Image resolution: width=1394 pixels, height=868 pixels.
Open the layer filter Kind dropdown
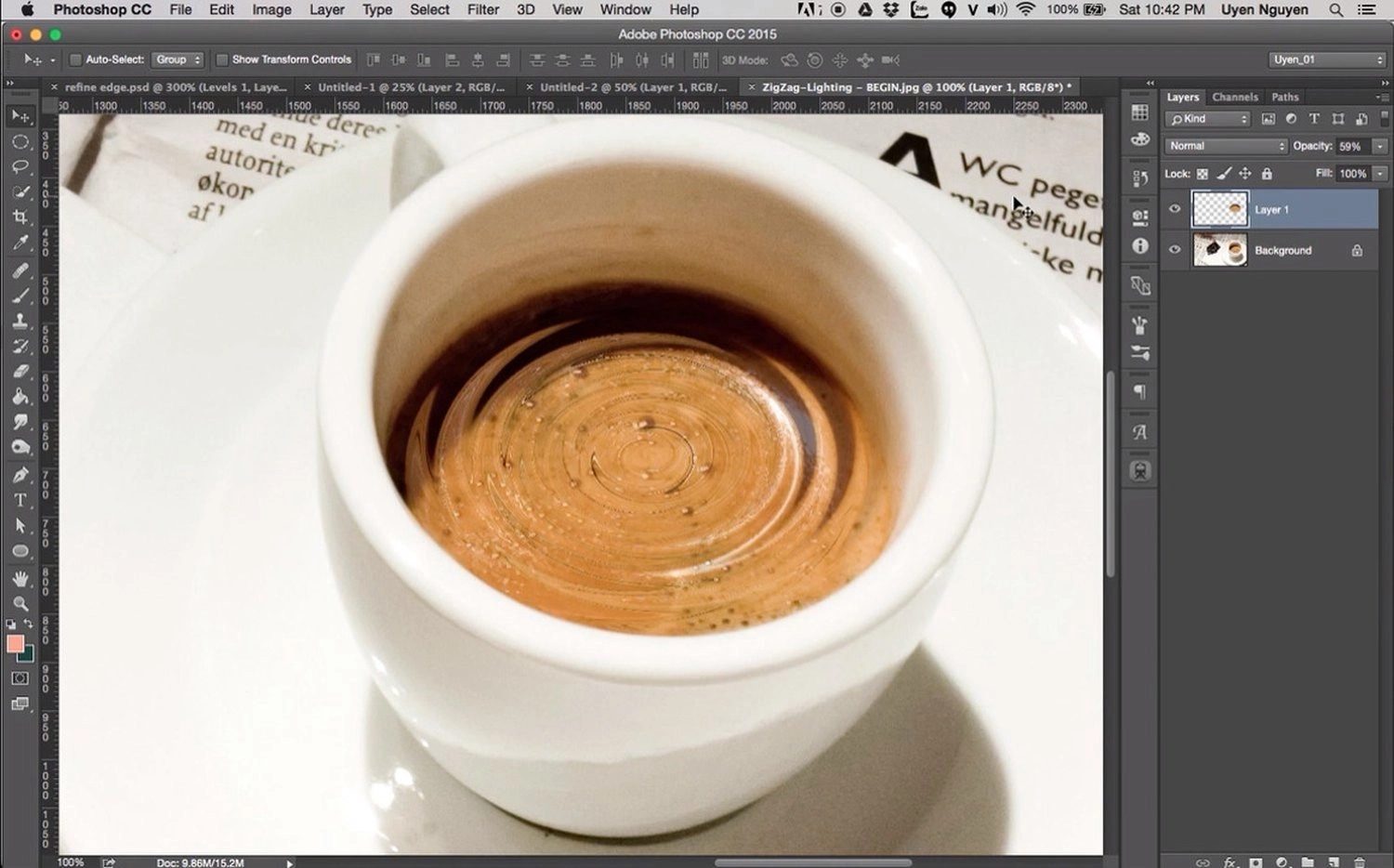pyautogui.click(x=1208, y=119)
